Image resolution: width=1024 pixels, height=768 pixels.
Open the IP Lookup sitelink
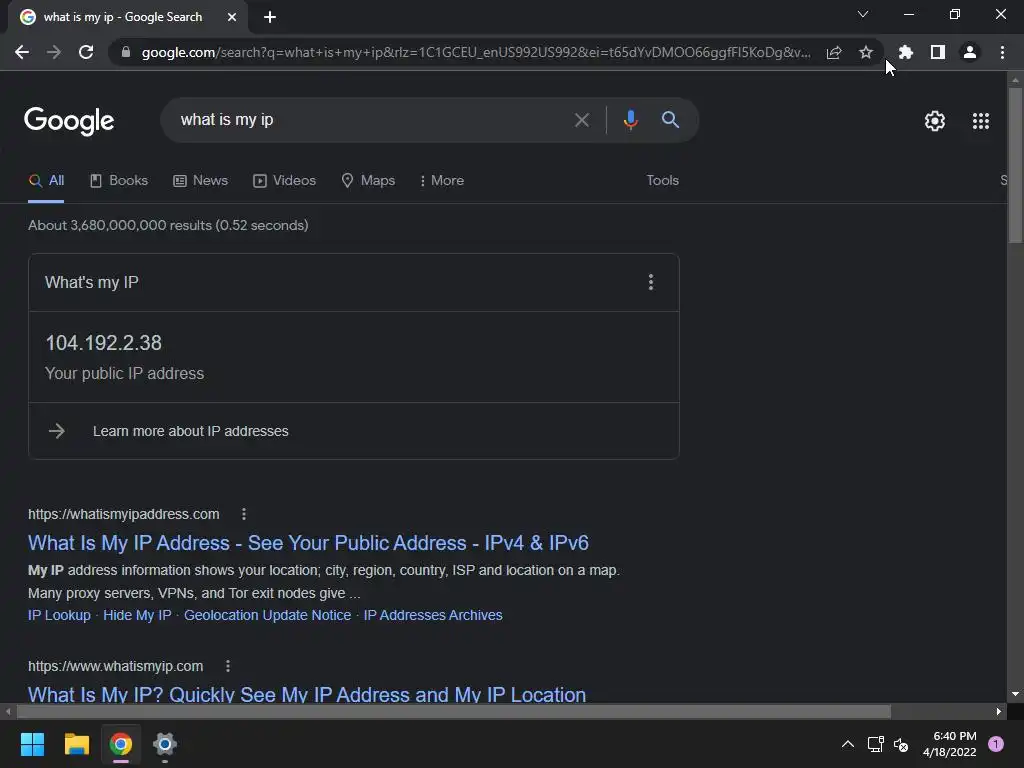pos(59,615)
